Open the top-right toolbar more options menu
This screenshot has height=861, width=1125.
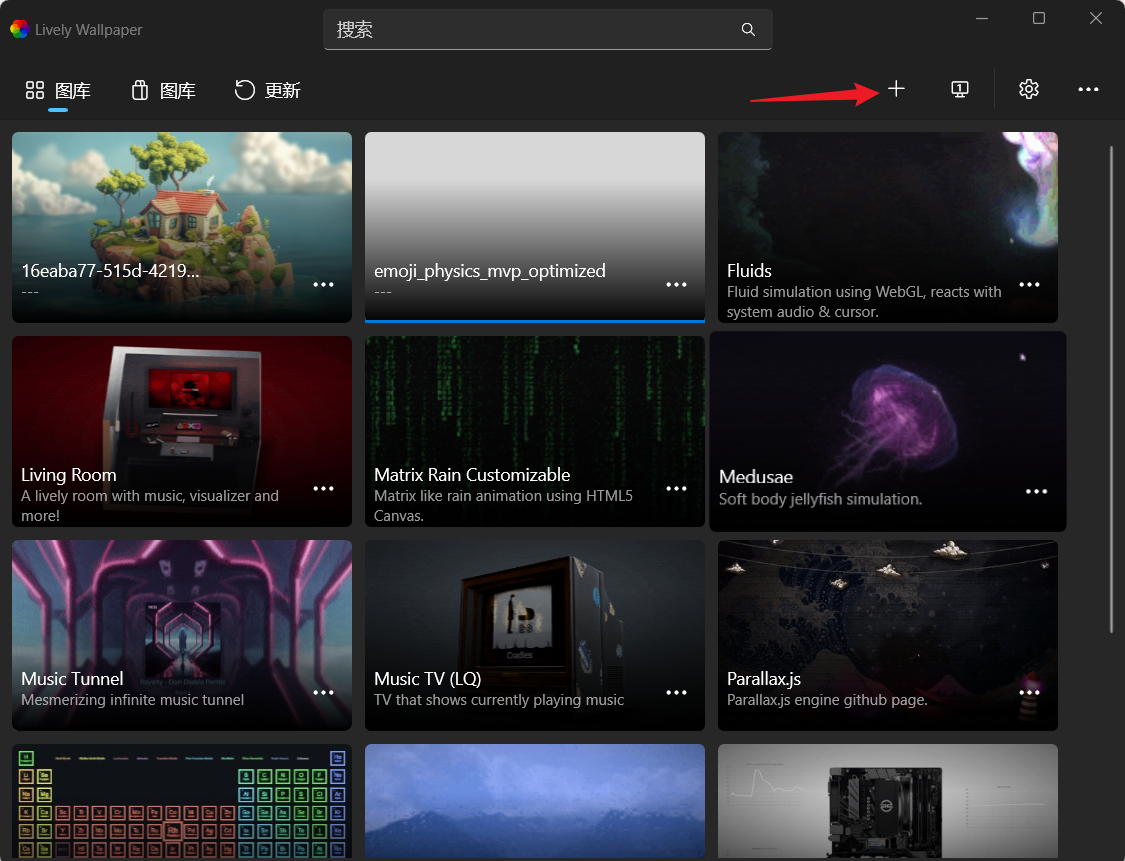[1088, 90]
